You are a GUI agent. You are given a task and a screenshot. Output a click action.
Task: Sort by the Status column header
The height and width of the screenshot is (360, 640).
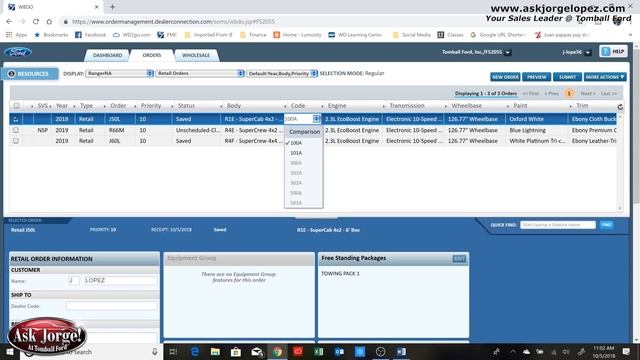coord(186,106)
